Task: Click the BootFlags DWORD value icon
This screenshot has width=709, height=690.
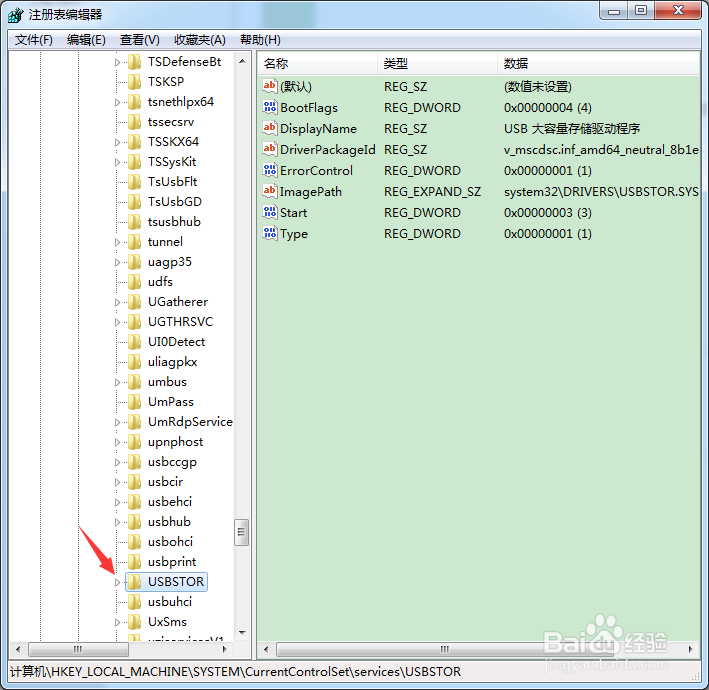Action: (269, 107)
